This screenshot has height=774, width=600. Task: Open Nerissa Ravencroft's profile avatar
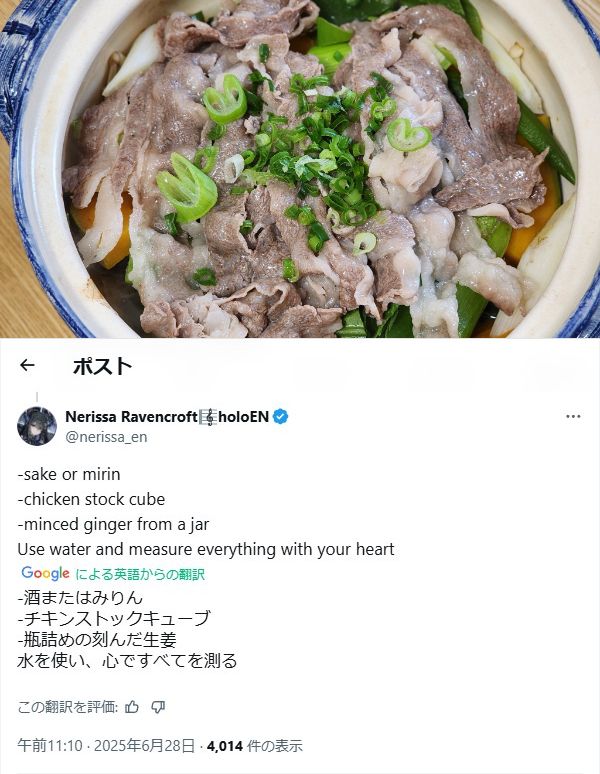click(37, 426)
